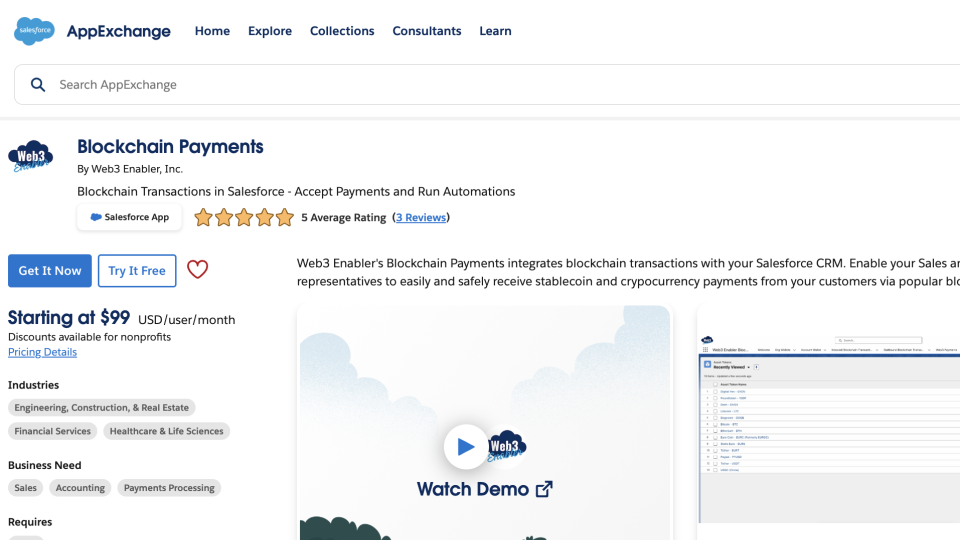Screen dimensions: 960x540
Task: Click the Salesforce cloud logo
Action: (x=34, y=31)
